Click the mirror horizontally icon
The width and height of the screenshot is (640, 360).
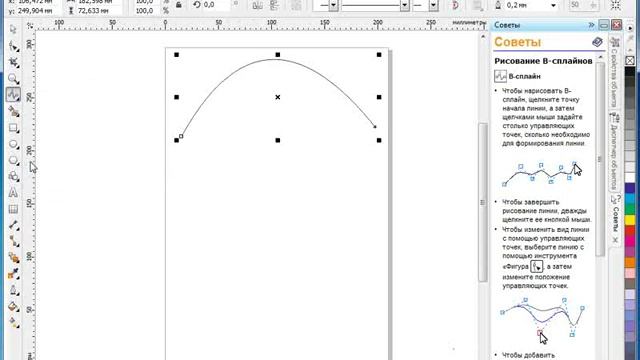(258, 5)
